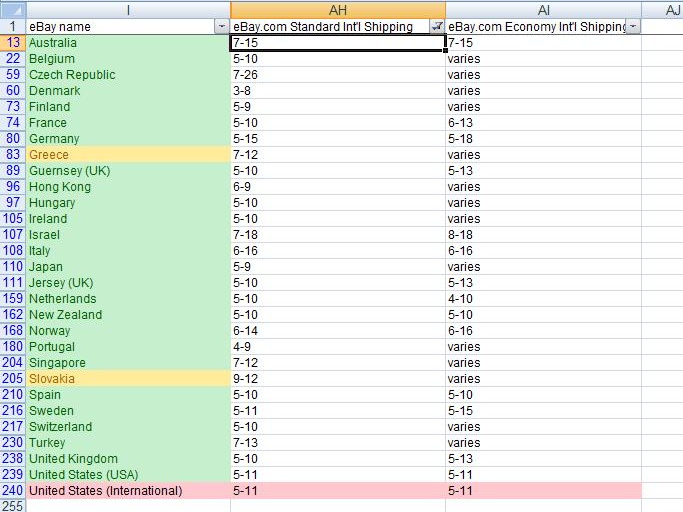The width and height of the screenshot is (683, 512).
Task: Open the active Standard Int'l Shipping filter
Action: point(437,26)
